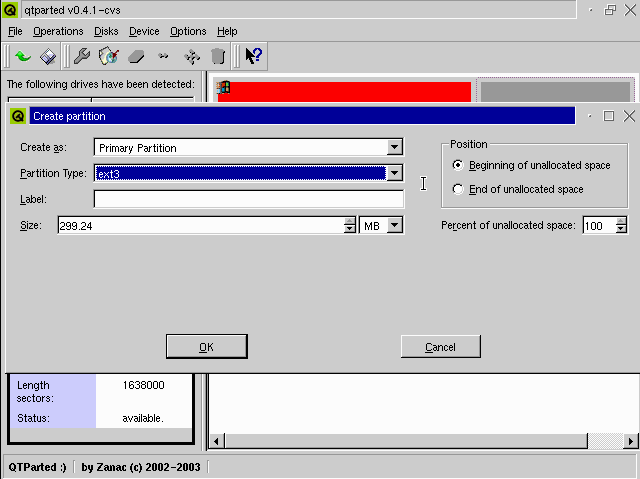Viewport: 640px width, 479px height.
Task: Click the eraser format toolbar icon
Action: [136, 56]
